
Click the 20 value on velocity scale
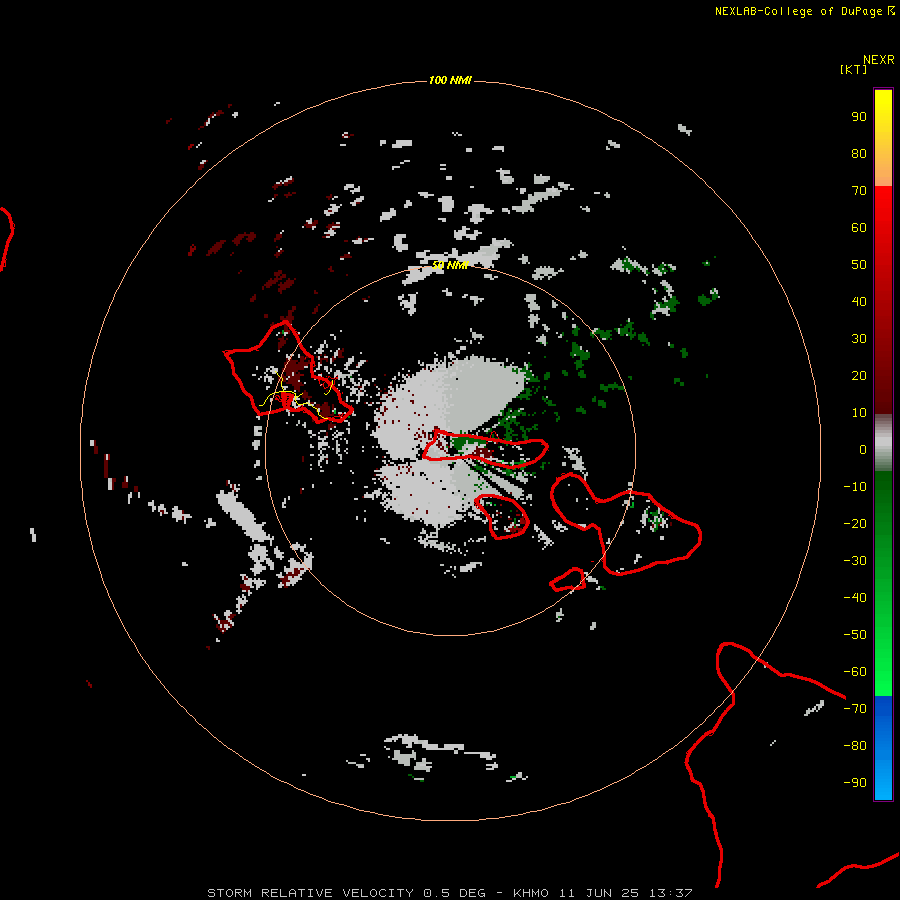click(859, 376)
